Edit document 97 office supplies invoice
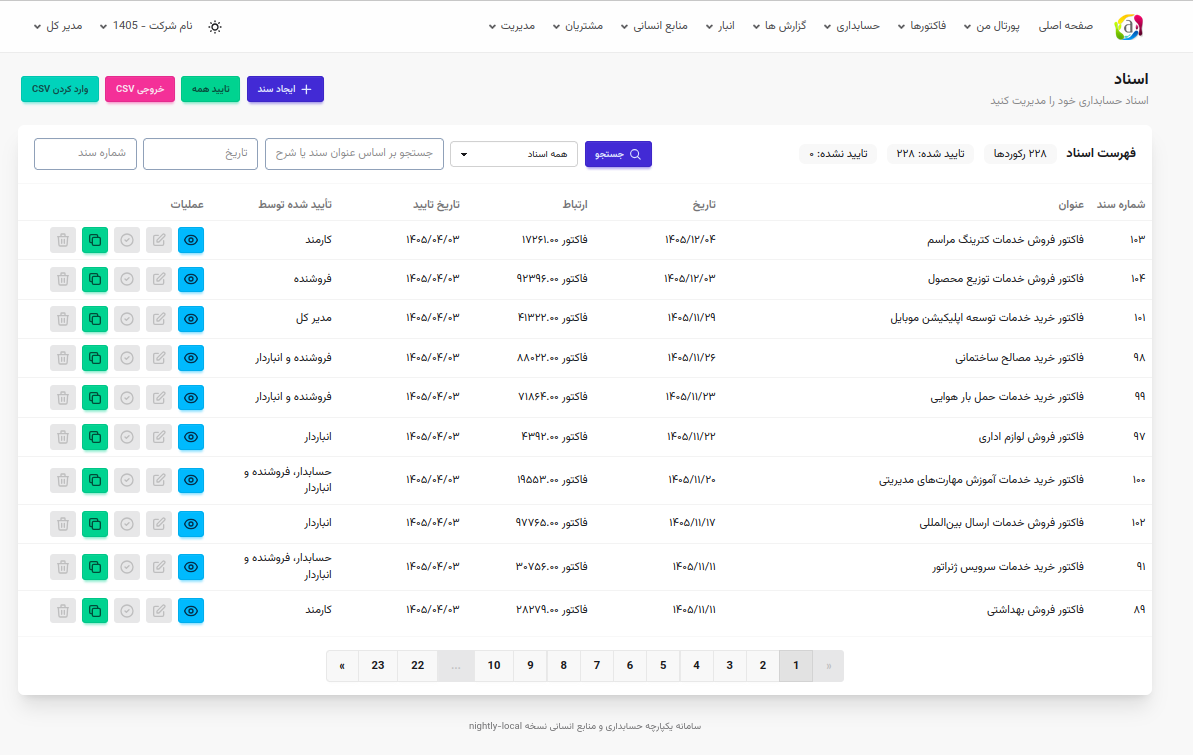1193x755 pixels. point(159,437)
